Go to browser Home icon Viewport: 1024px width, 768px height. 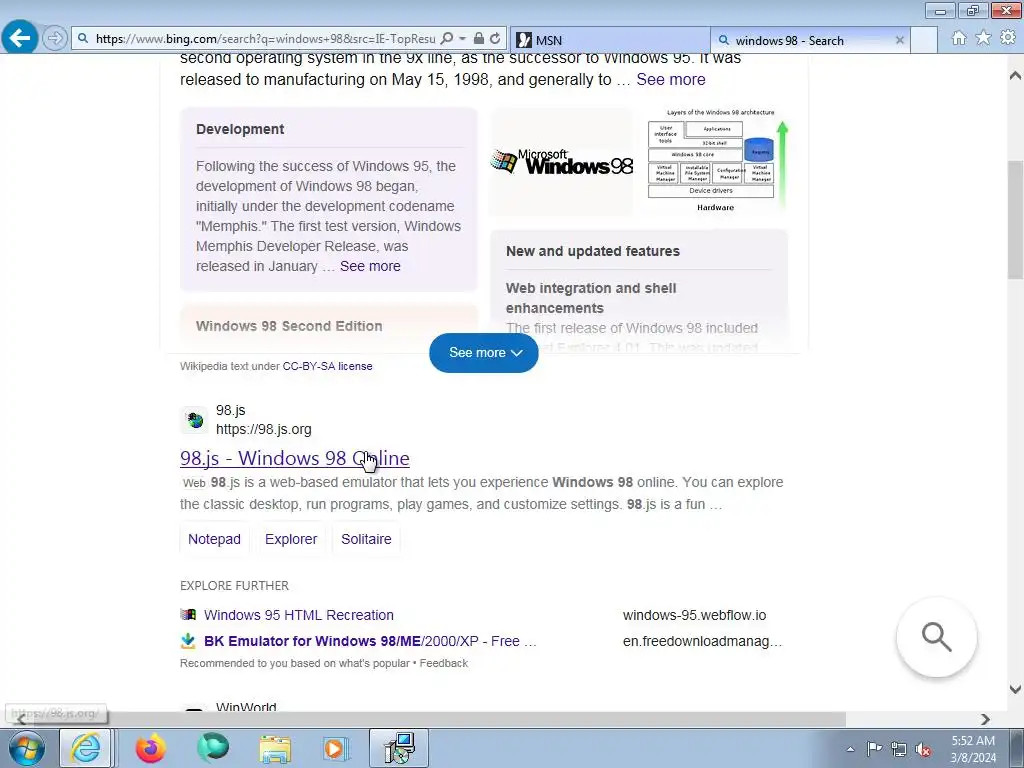959,39
